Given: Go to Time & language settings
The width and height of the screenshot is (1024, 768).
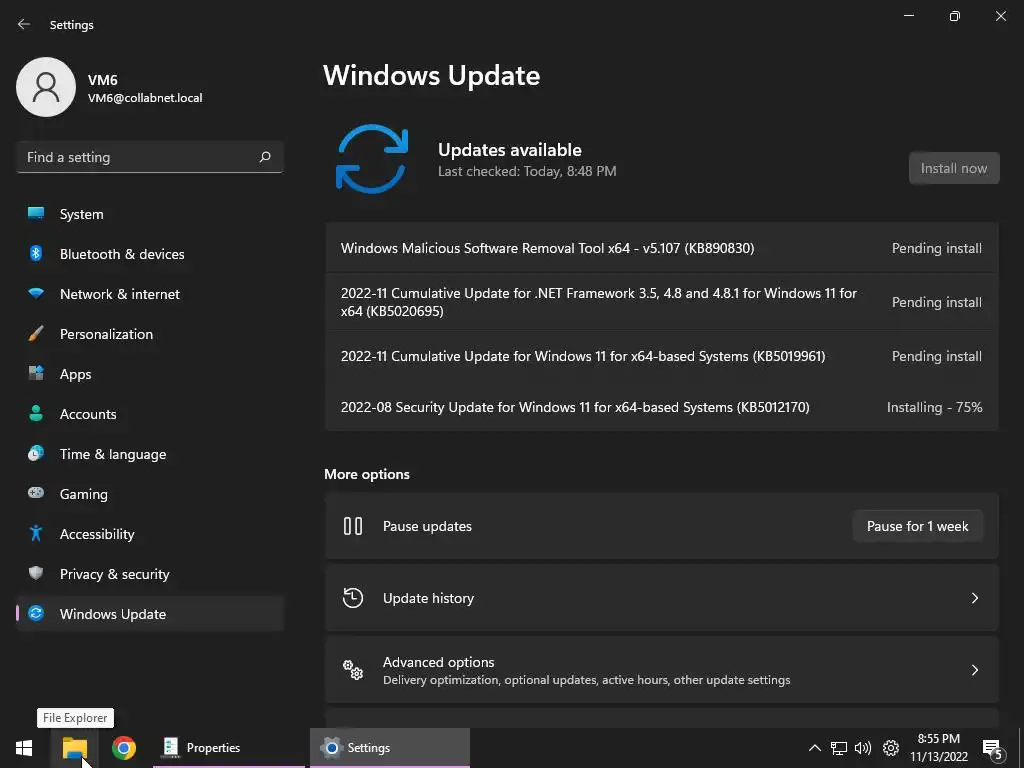Looking at the screenshot, I should [150, 454].
